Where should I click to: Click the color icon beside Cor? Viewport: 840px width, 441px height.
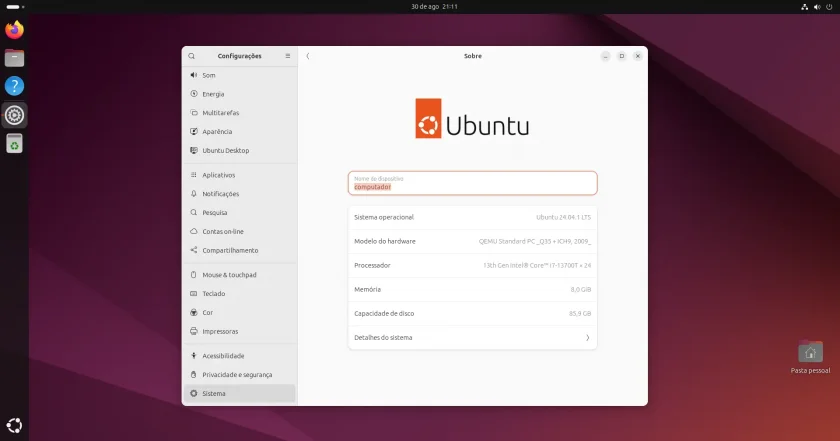click(194, 312)
